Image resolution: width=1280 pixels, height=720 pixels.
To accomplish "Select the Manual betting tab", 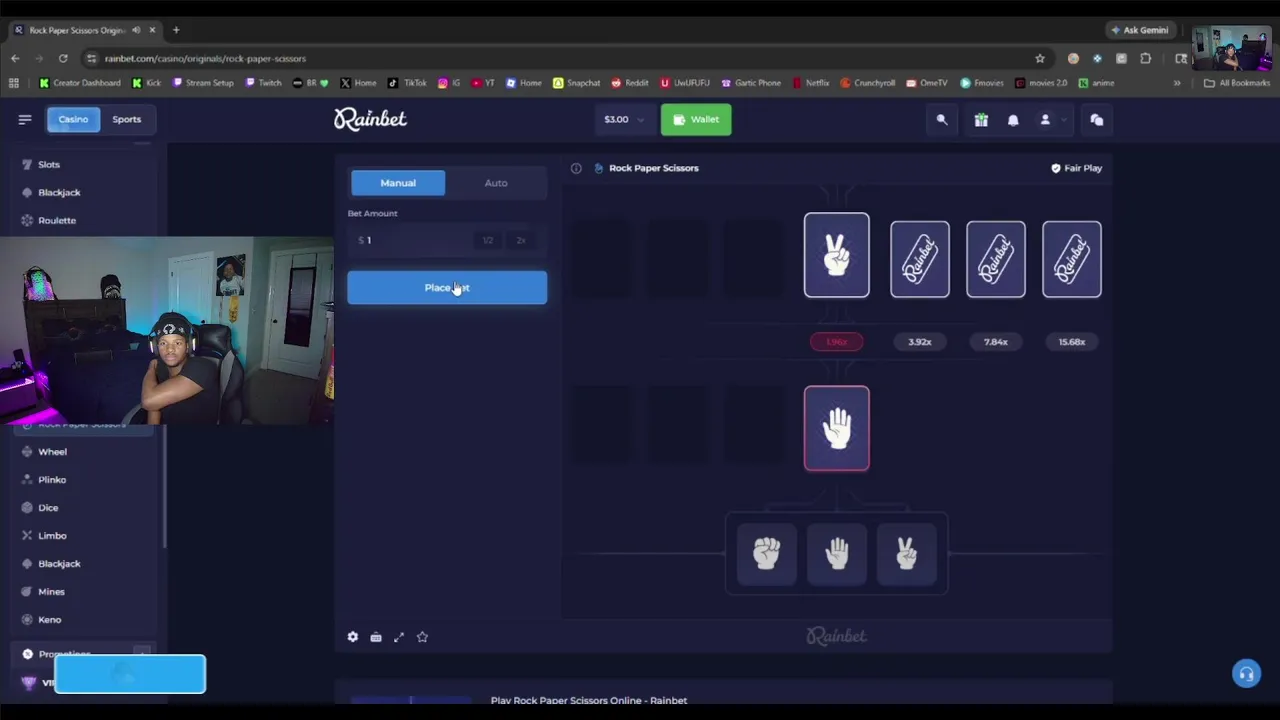I will coord(398,183).
